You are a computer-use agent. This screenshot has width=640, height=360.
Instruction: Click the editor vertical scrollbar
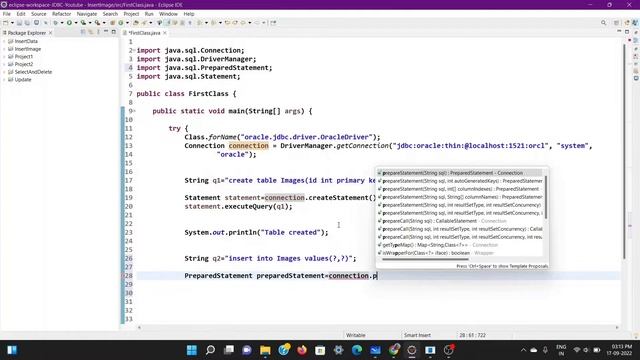(624, 151)
